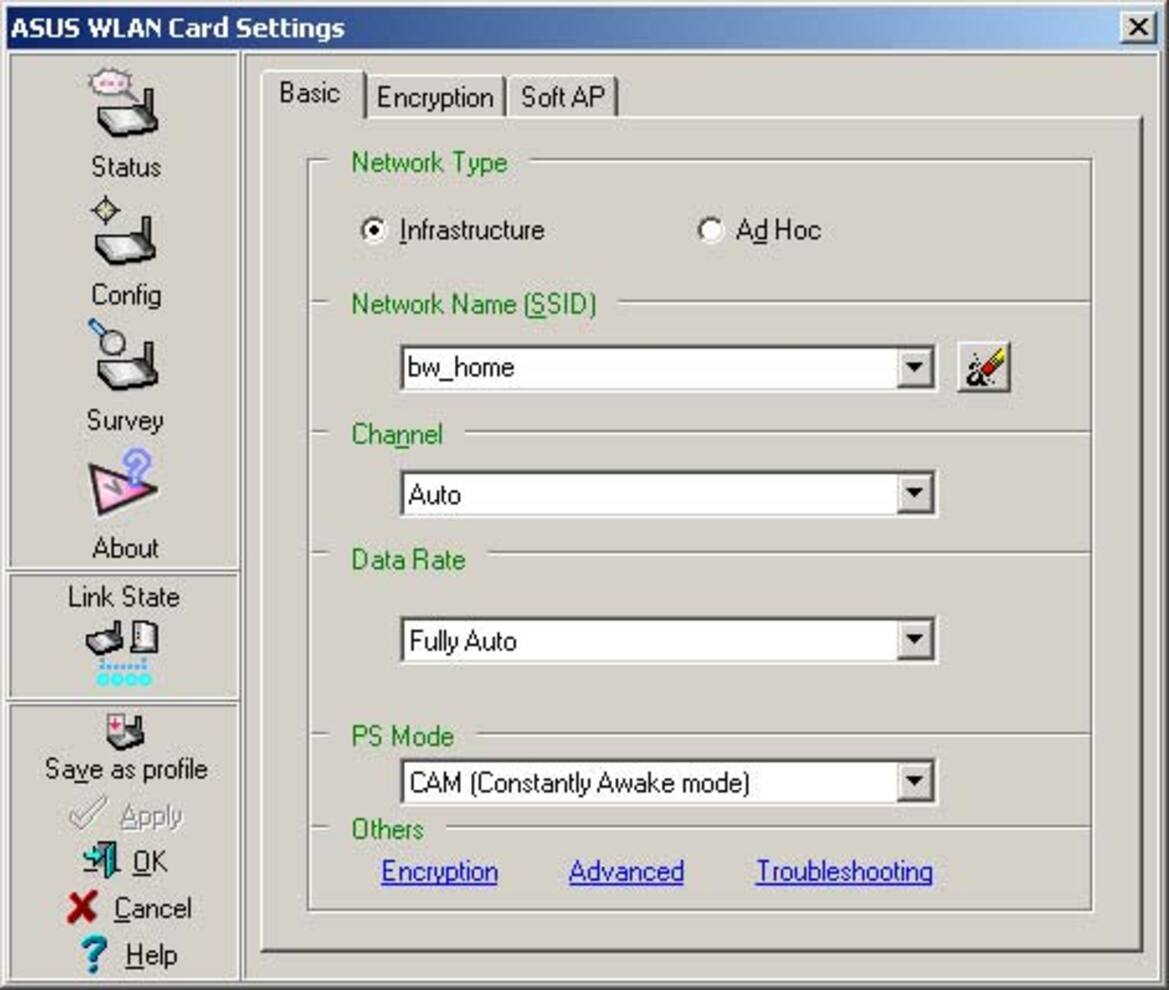Click the Survey label in sidebar
The image size is (1169, 990).
click(x=125, y=420)
